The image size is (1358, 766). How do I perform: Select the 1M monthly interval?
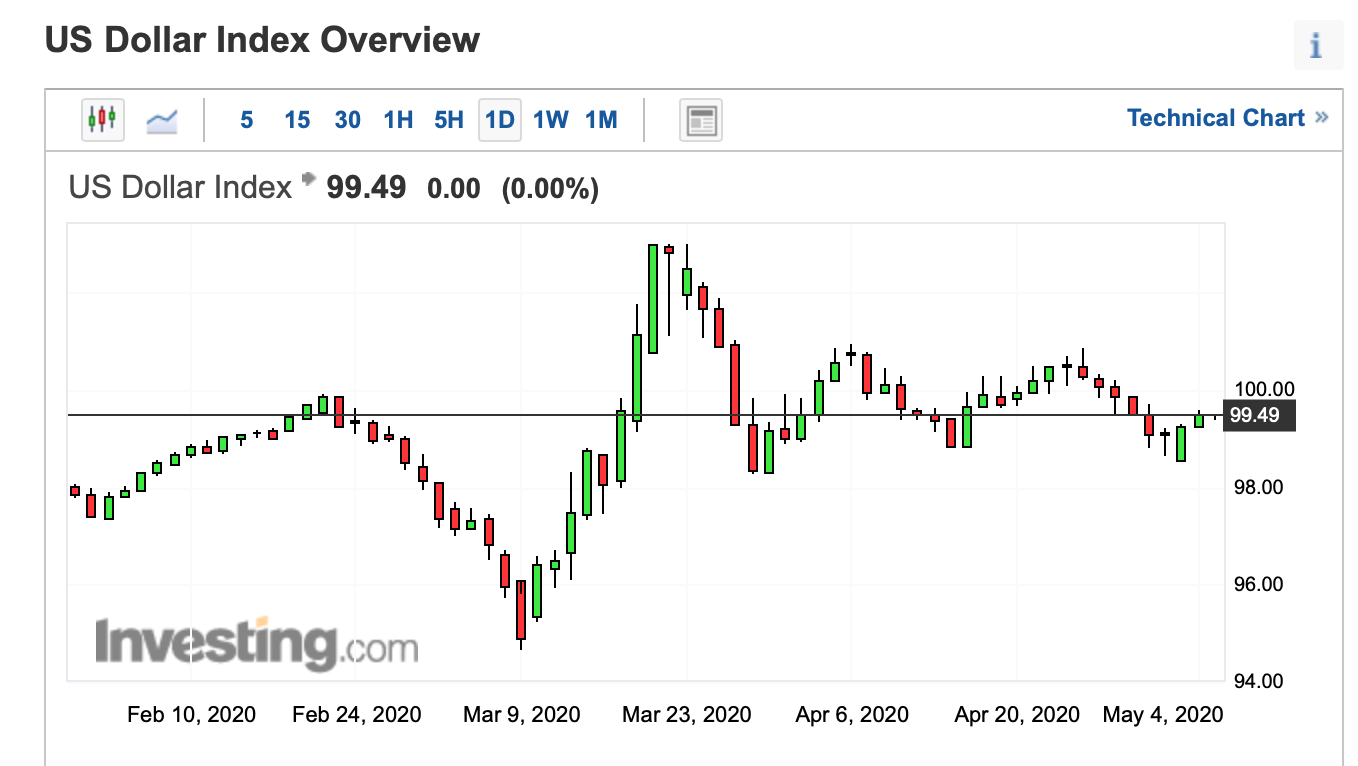[601, 121]
